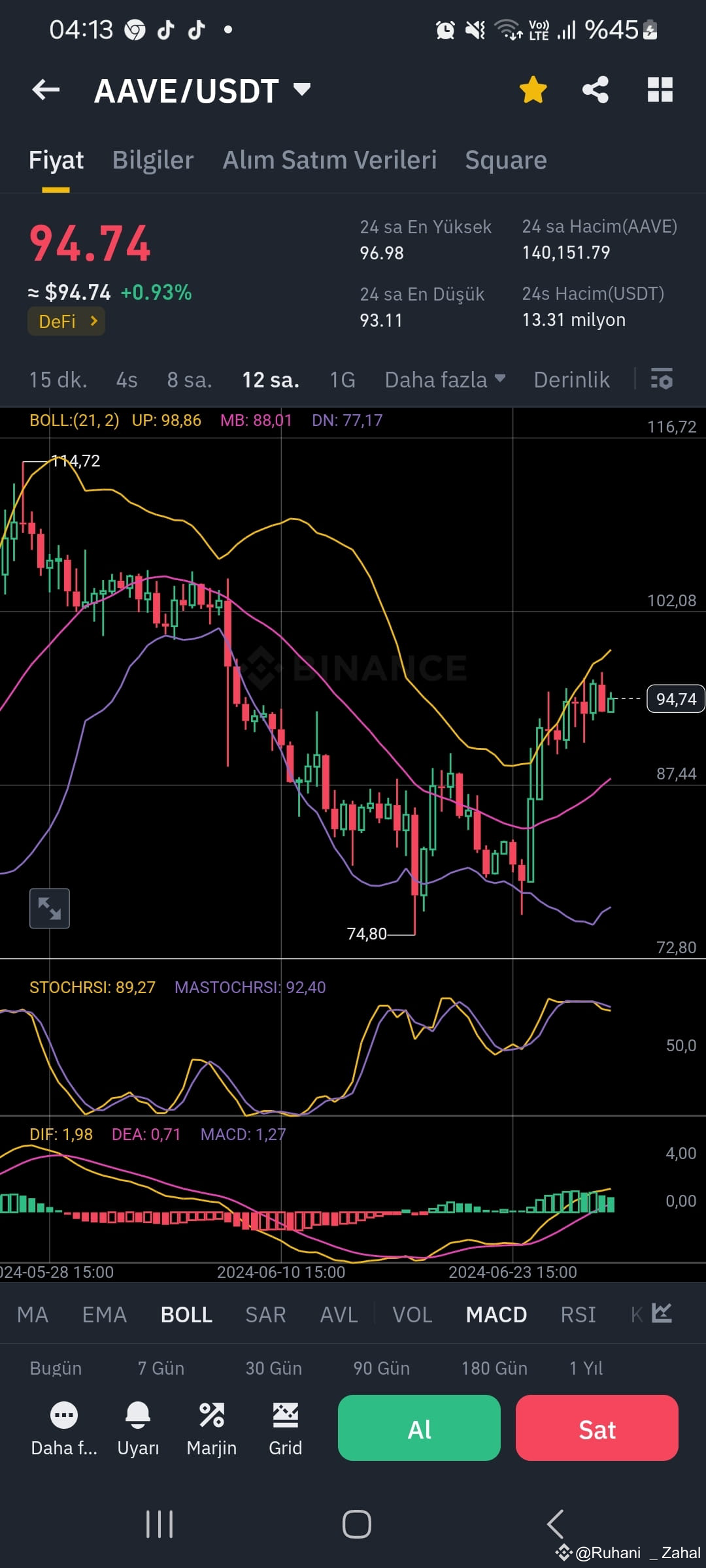Click the 13.31 milyon volume value
The width and height of the screenshot is (706, 1568).
pos(573,319)
